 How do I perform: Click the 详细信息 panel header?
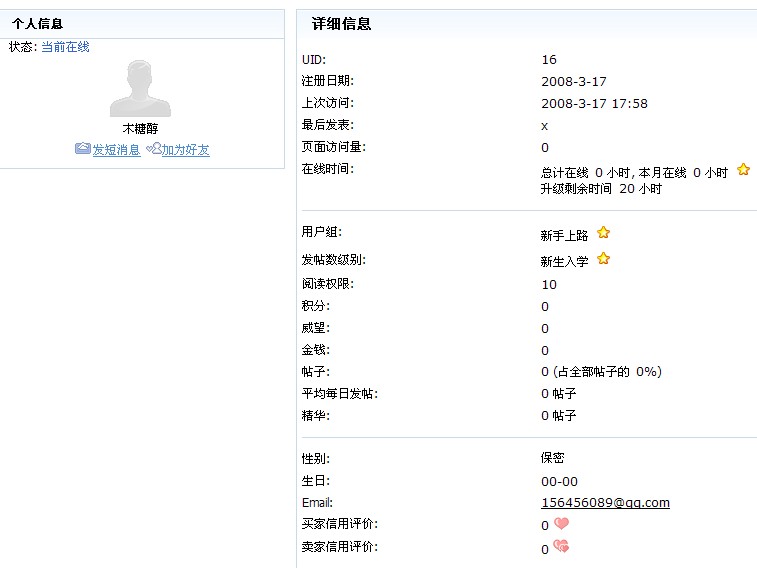click(341, 23)
